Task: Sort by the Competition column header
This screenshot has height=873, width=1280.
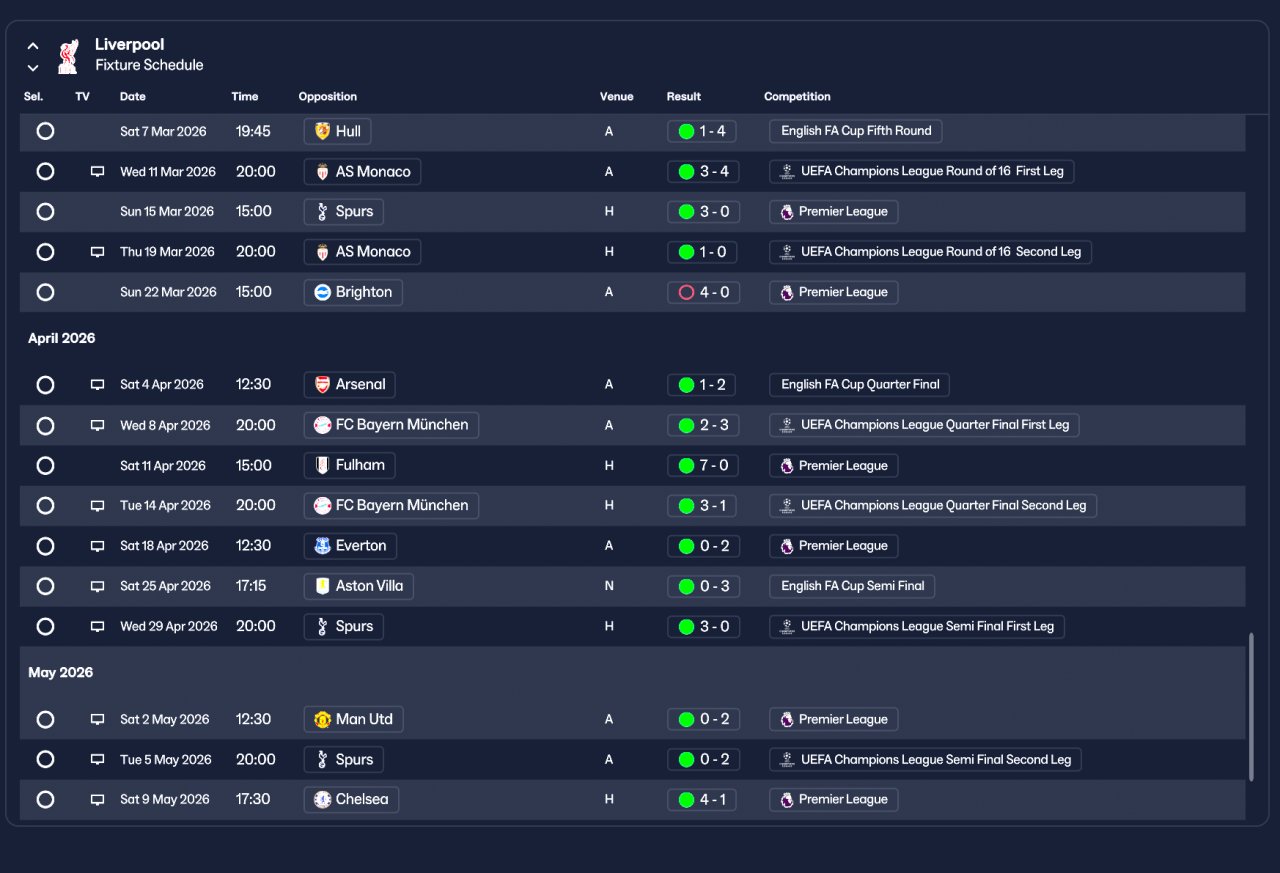Action: pyautogui.click(x=797, y=97)
